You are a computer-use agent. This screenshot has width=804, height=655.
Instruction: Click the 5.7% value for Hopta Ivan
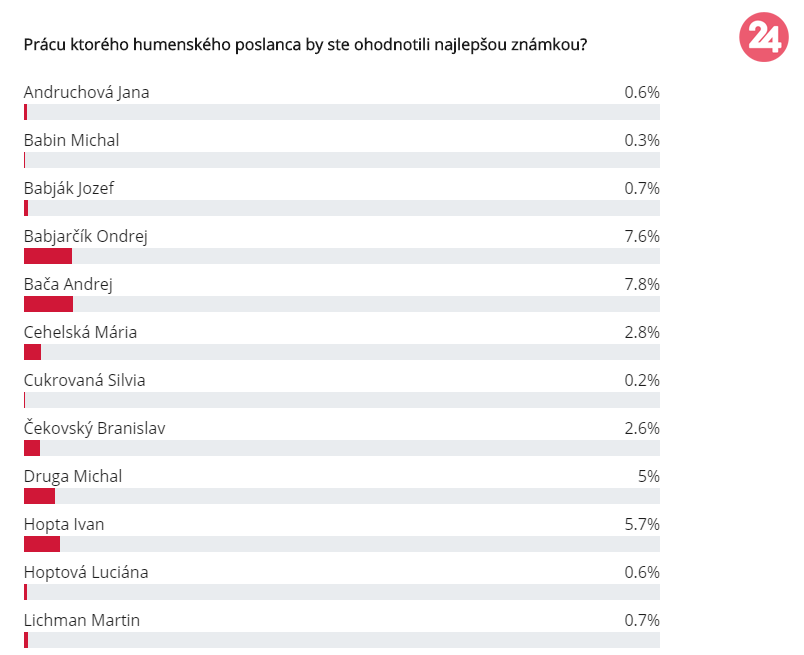[641, 524]
